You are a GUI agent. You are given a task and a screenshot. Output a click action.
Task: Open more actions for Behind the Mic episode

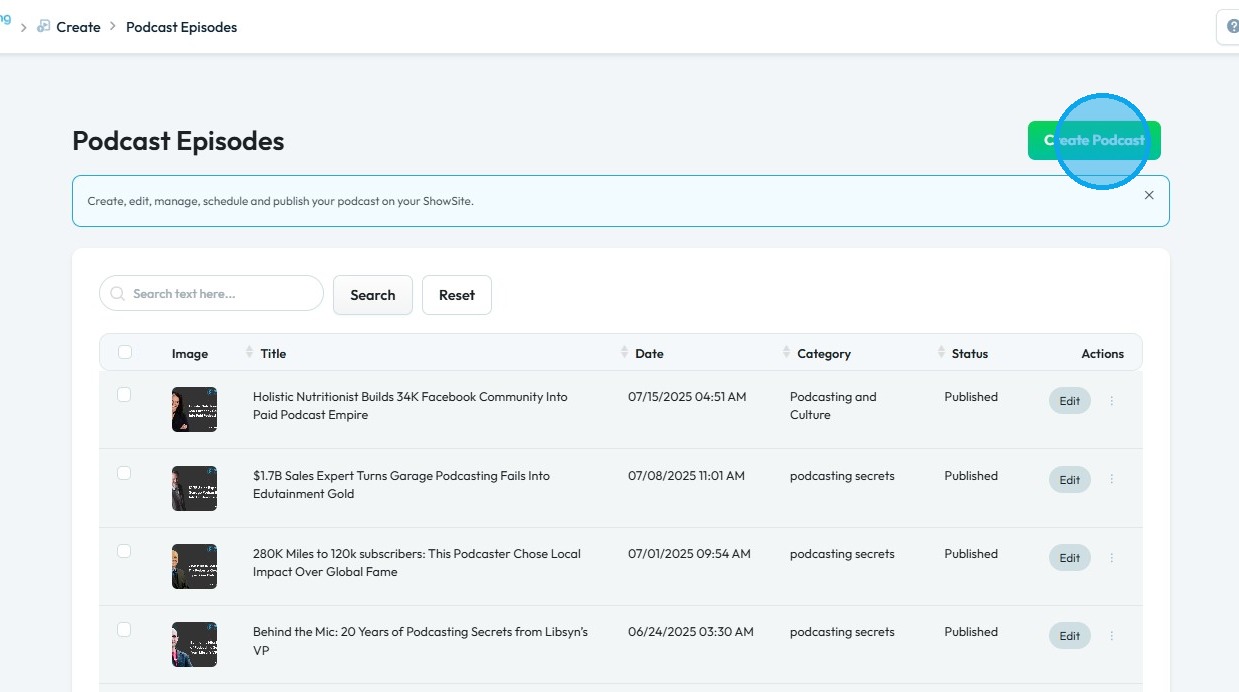(x=1112, y=636)
